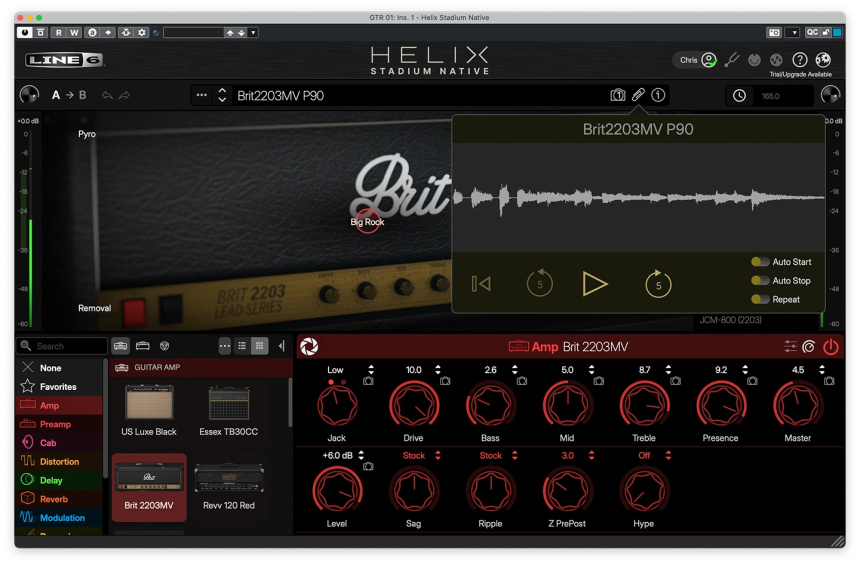Skip to start of audio clip

[481, 284]
